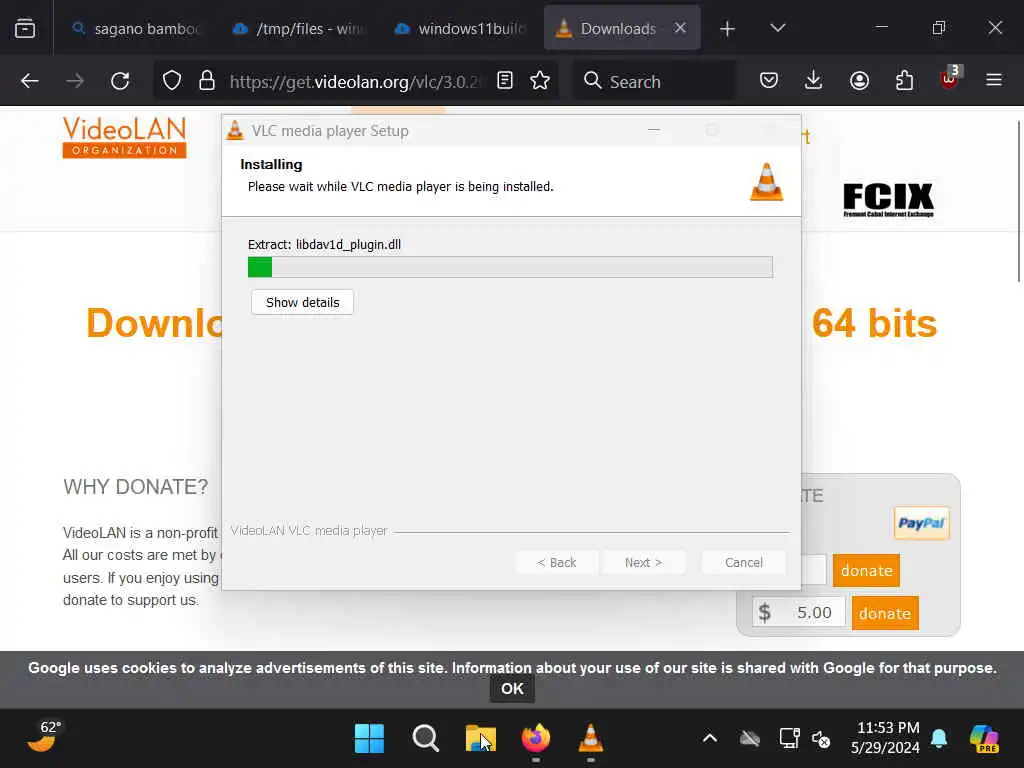The image size is (1024, 768).
Task: Open the Firefox View tab list icon
Action: pos(25,28)
